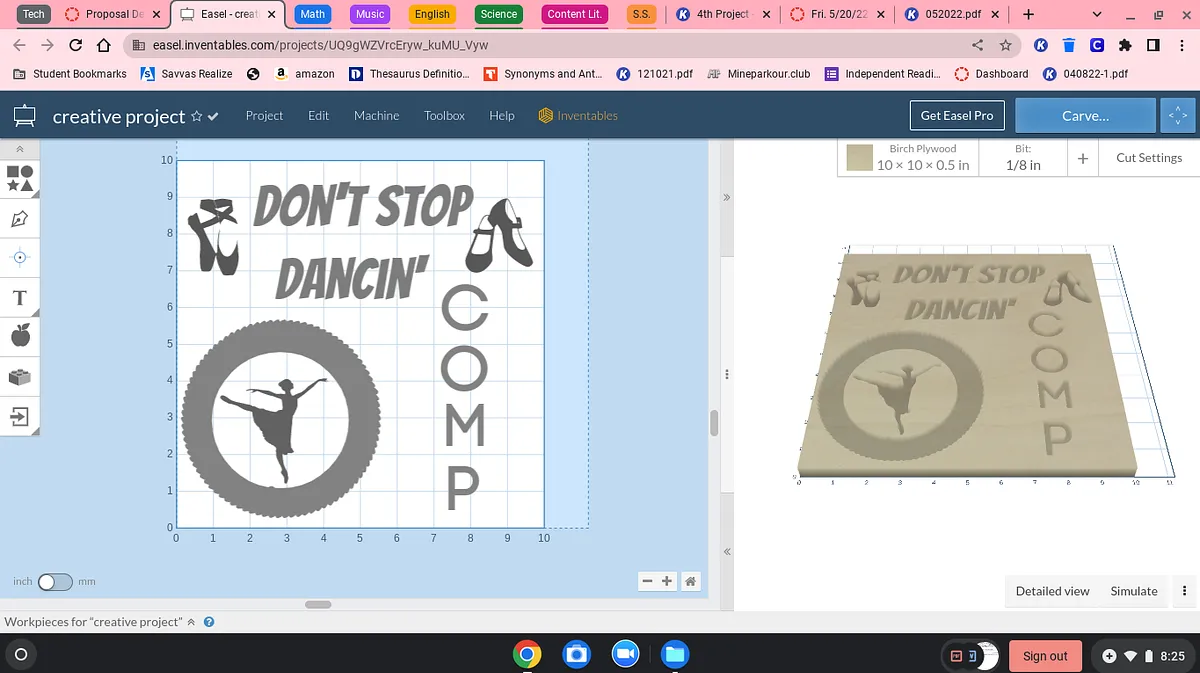This screenshot has width=1200, height=673.
Task: Open the extensions puzzle icon
Action: coord(1125,45)
